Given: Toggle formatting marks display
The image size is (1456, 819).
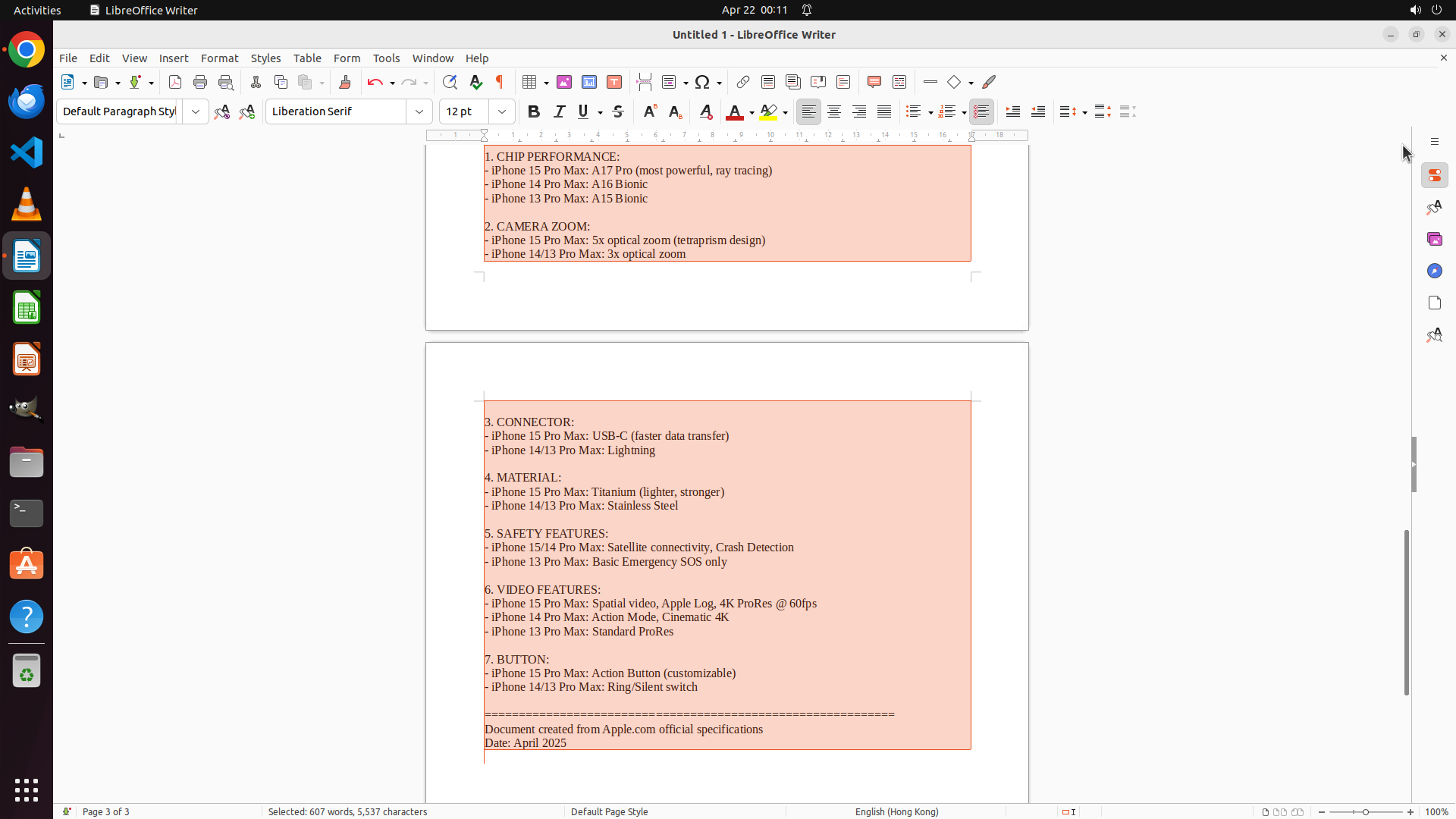Looking at the screenshot, I should point(500,82).
